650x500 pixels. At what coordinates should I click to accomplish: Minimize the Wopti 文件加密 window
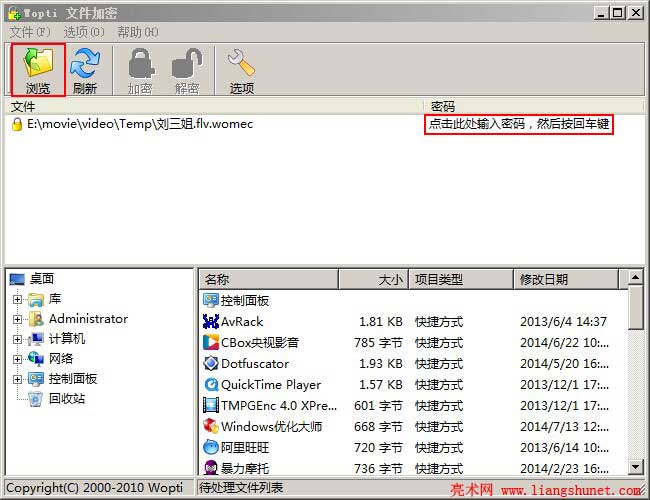[601, 13]
